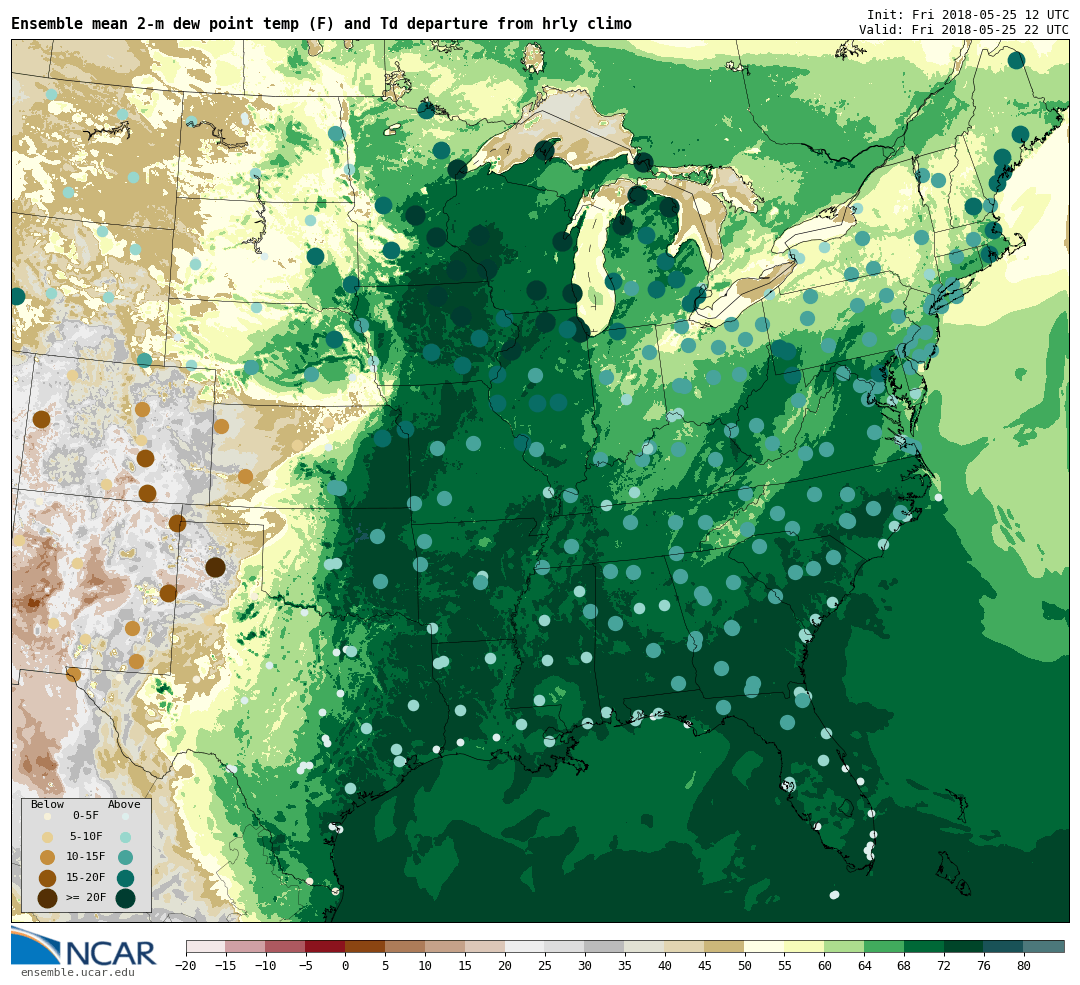The width and height of the screenshot is (1080, 985).
Task: Click the '5-10F' legend label
Action: pos(86,836)
